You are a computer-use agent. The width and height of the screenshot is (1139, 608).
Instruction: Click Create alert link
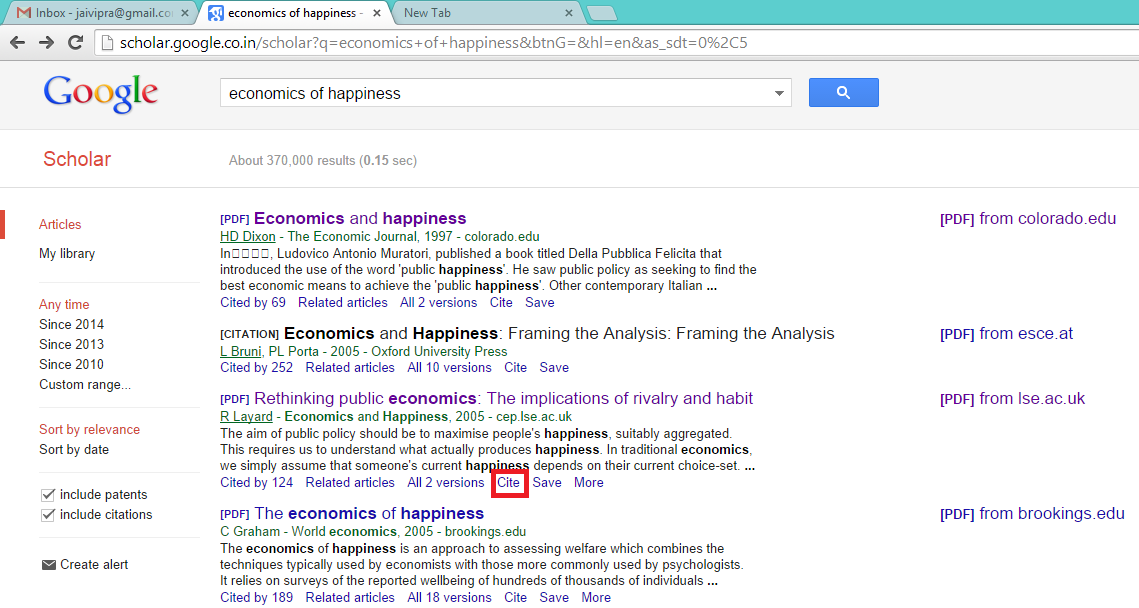[x=94, y=564]
